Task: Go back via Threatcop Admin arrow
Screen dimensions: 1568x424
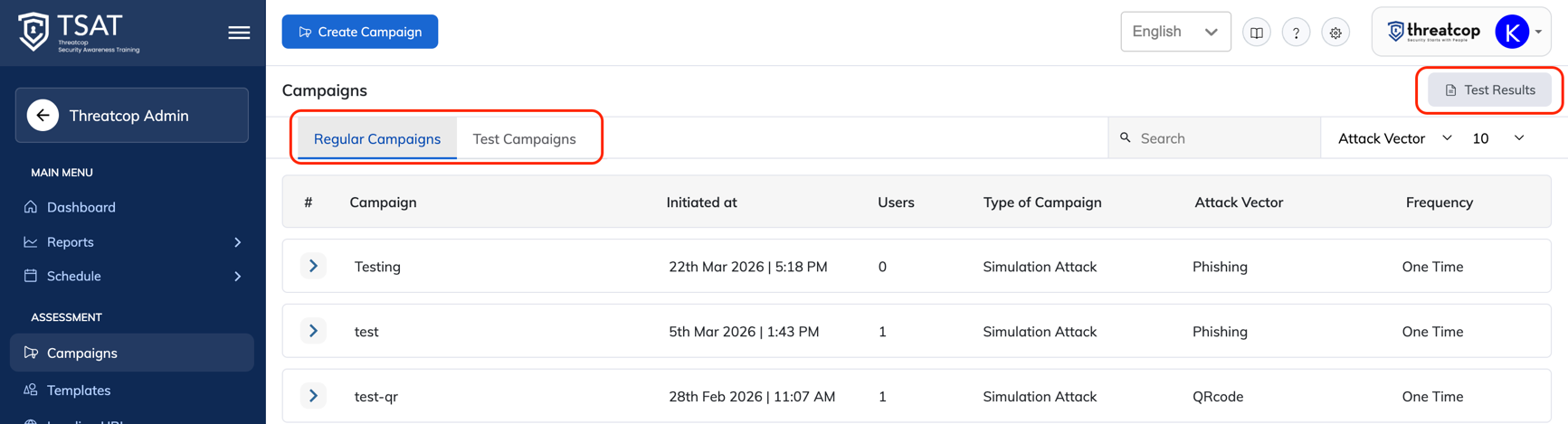Action: coord(43,116)
